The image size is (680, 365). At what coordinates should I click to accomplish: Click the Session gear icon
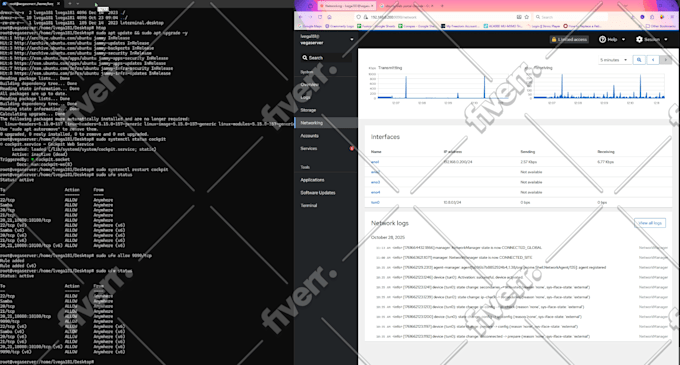639,39
